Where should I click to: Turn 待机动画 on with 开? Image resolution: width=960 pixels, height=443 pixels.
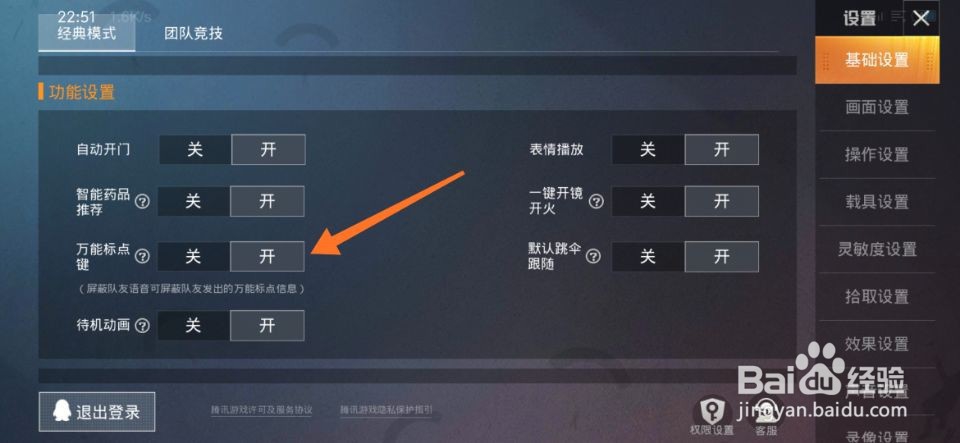point(267,326)
